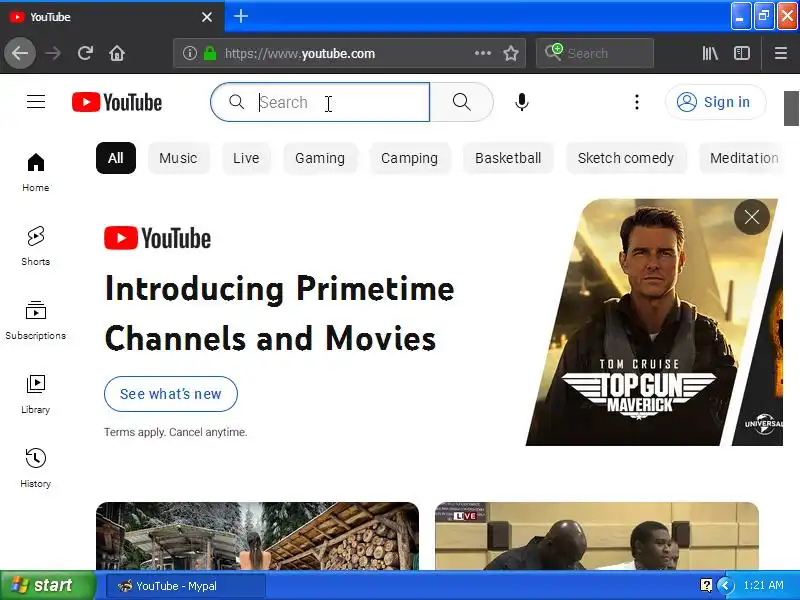Click See what's new button
The image size is (800, 600).
pyautogui.click(x=171, y=394)
